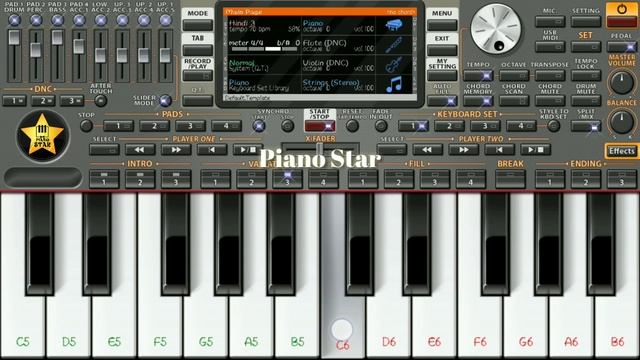This screenshot has height=360, width=640.
Task: Adjust the Balance knob
Action: click(622, 122)
